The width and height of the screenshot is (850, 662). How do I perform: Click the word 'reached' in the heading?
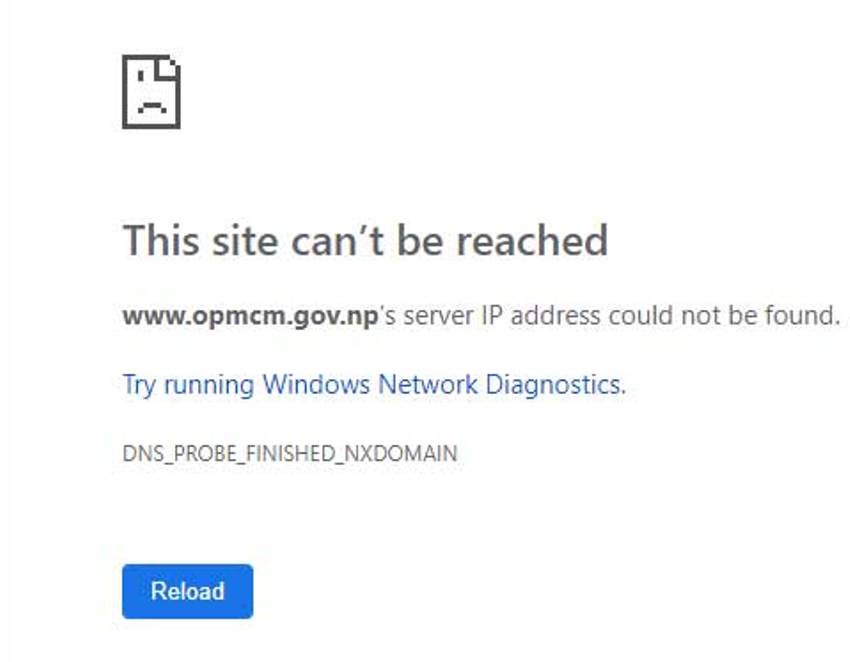click(x=532, y=240)
